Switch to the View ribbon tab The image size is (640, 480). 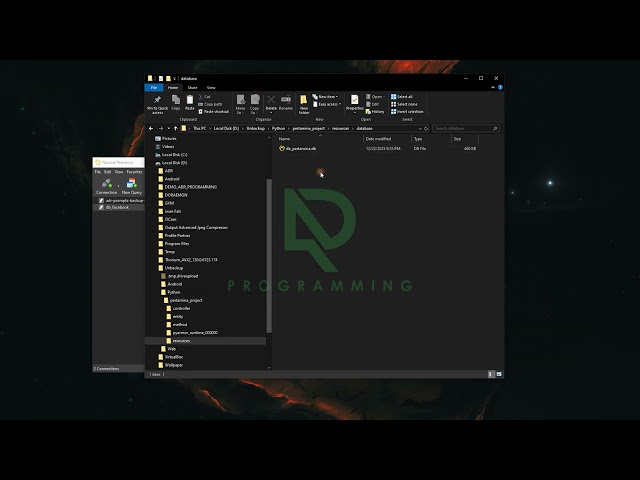[211, 87]
